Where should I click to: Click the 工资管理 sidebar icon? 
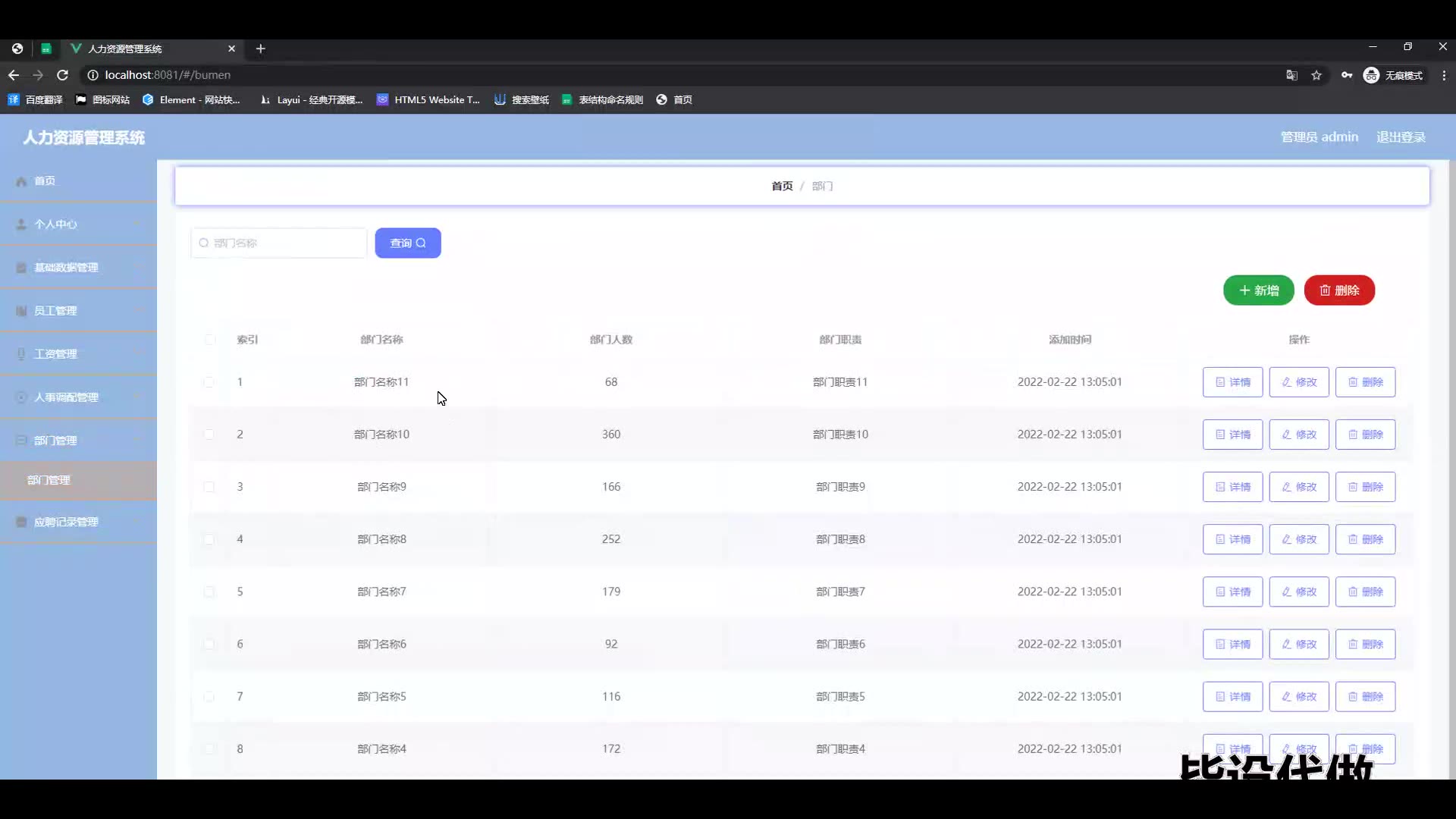[x=21, y=354]
